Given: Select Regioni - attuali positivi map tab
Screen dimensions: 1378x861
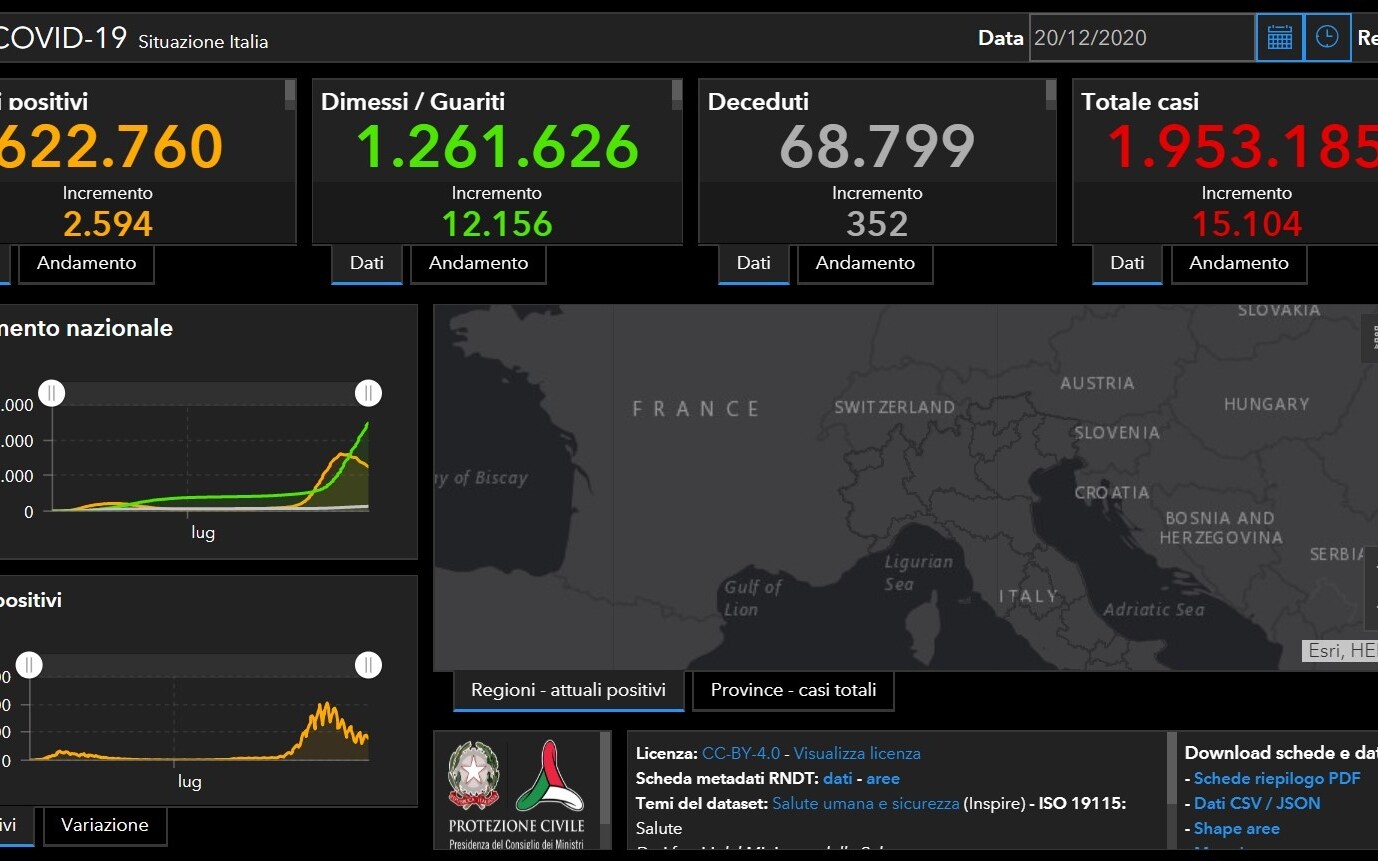Looking at the screenshot, I should click(x=568, y=690).
